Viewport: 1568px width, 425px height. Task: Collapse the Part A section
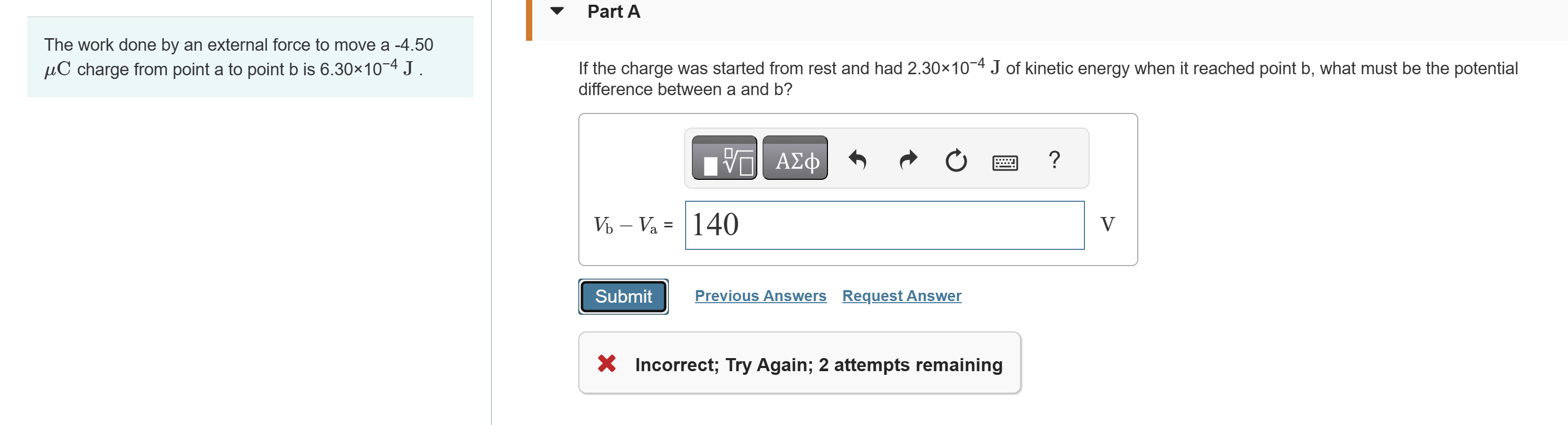pyautogui.click(x=556, y=10)
